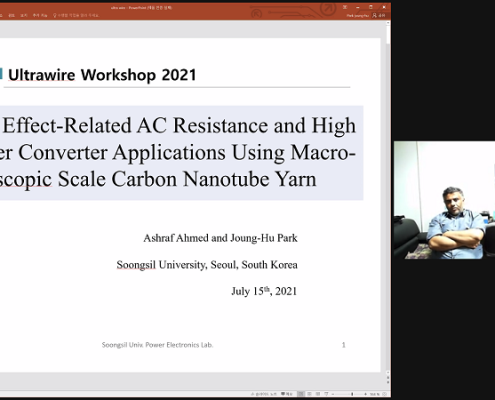Close the PowerPoint window
This screenshot has width=495, height=400.
point(384,7)
